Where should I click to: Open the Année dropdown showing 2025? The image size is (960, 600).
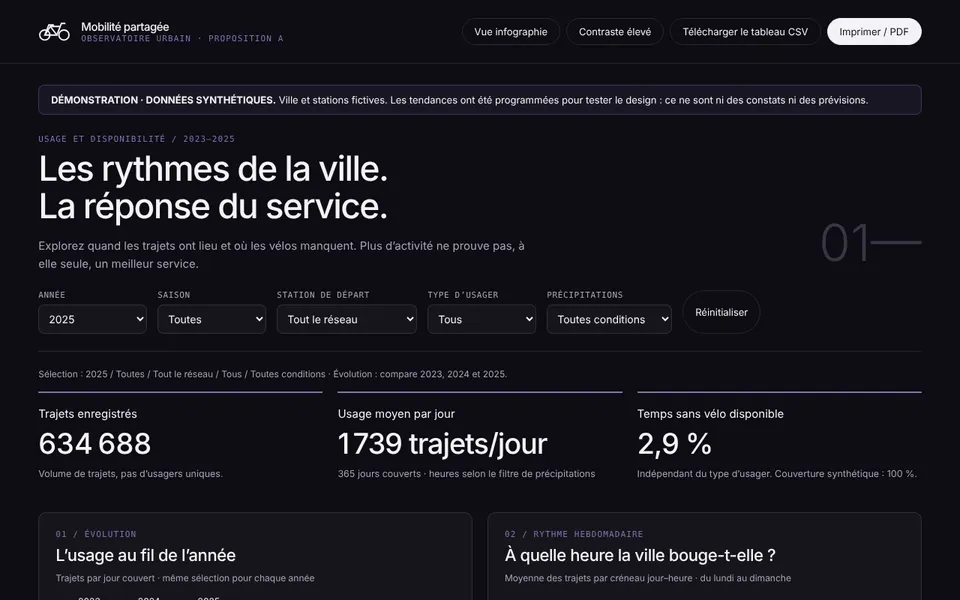point(92,319)
